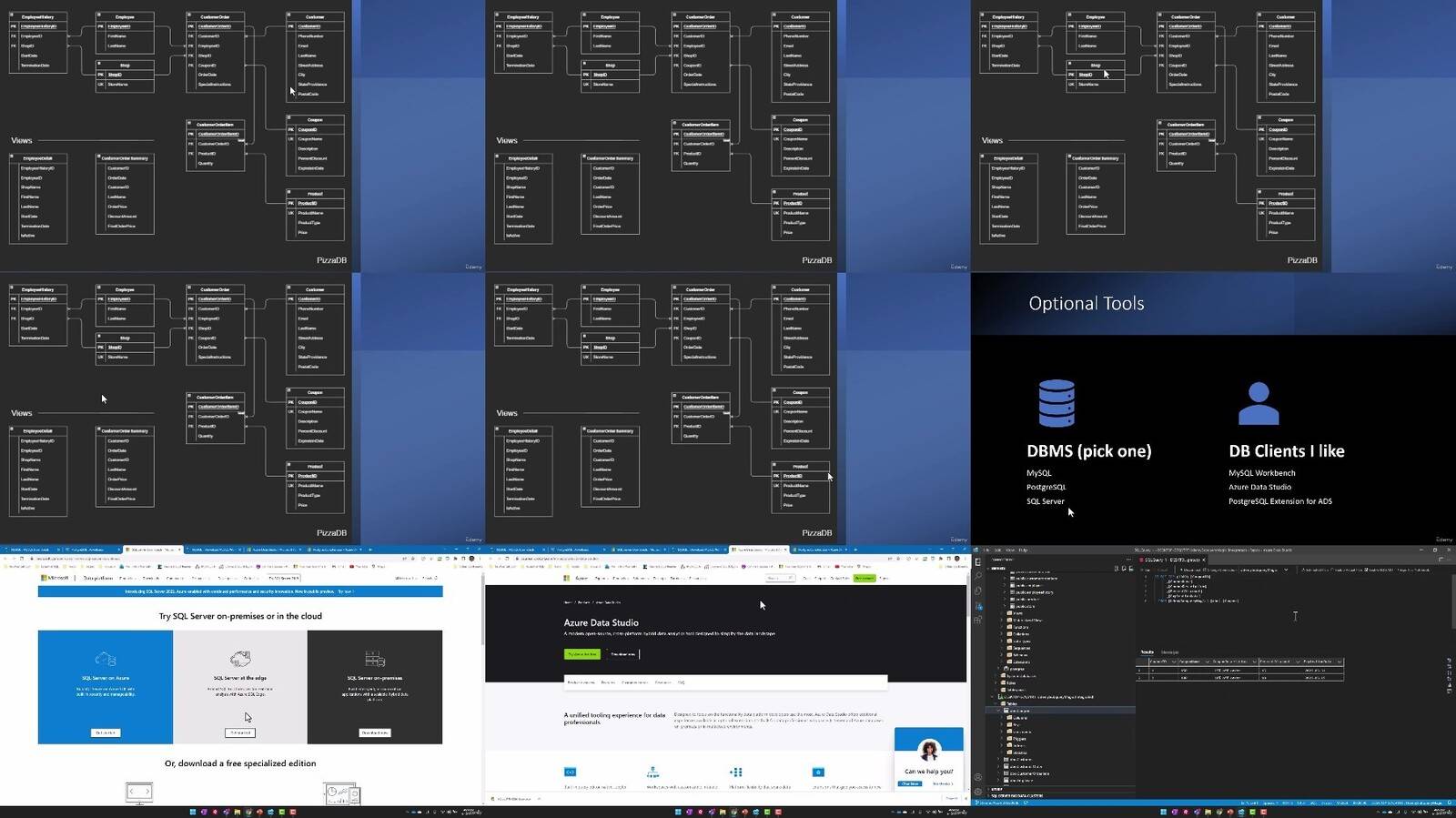This screenshot has width=1456, height=818.
Task: Open Connections view in Azure Data Studio activity bar
Action: pos(978,561)
